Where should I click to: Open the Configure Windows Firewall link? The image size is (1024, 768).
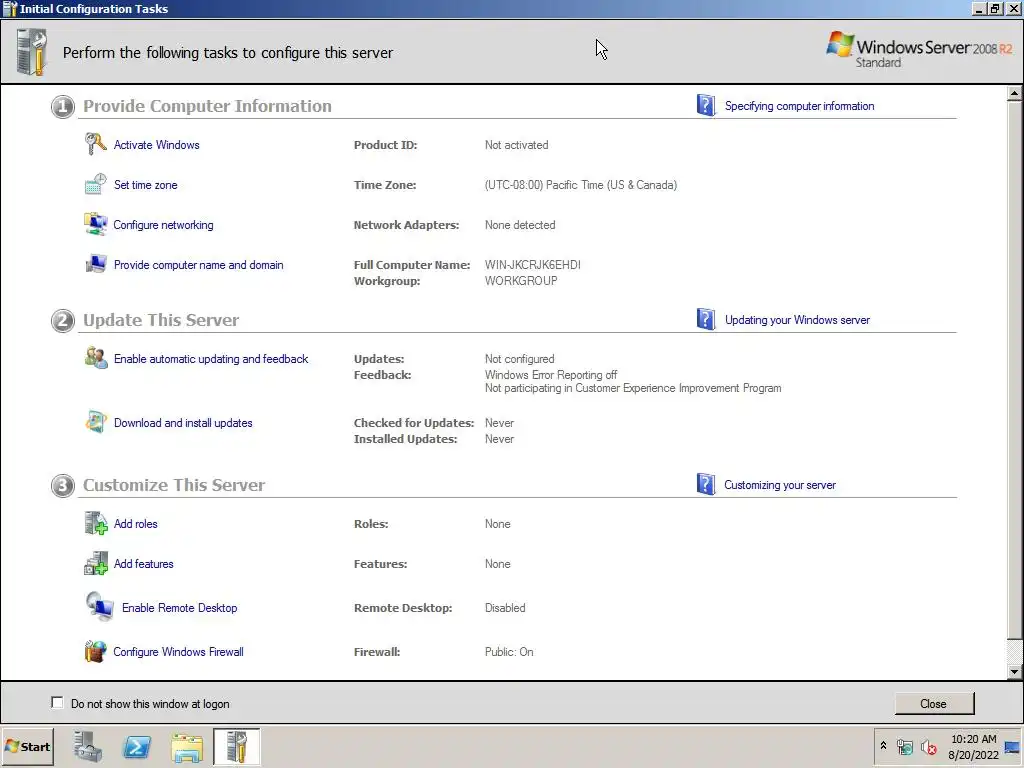[x=178, y=652]
